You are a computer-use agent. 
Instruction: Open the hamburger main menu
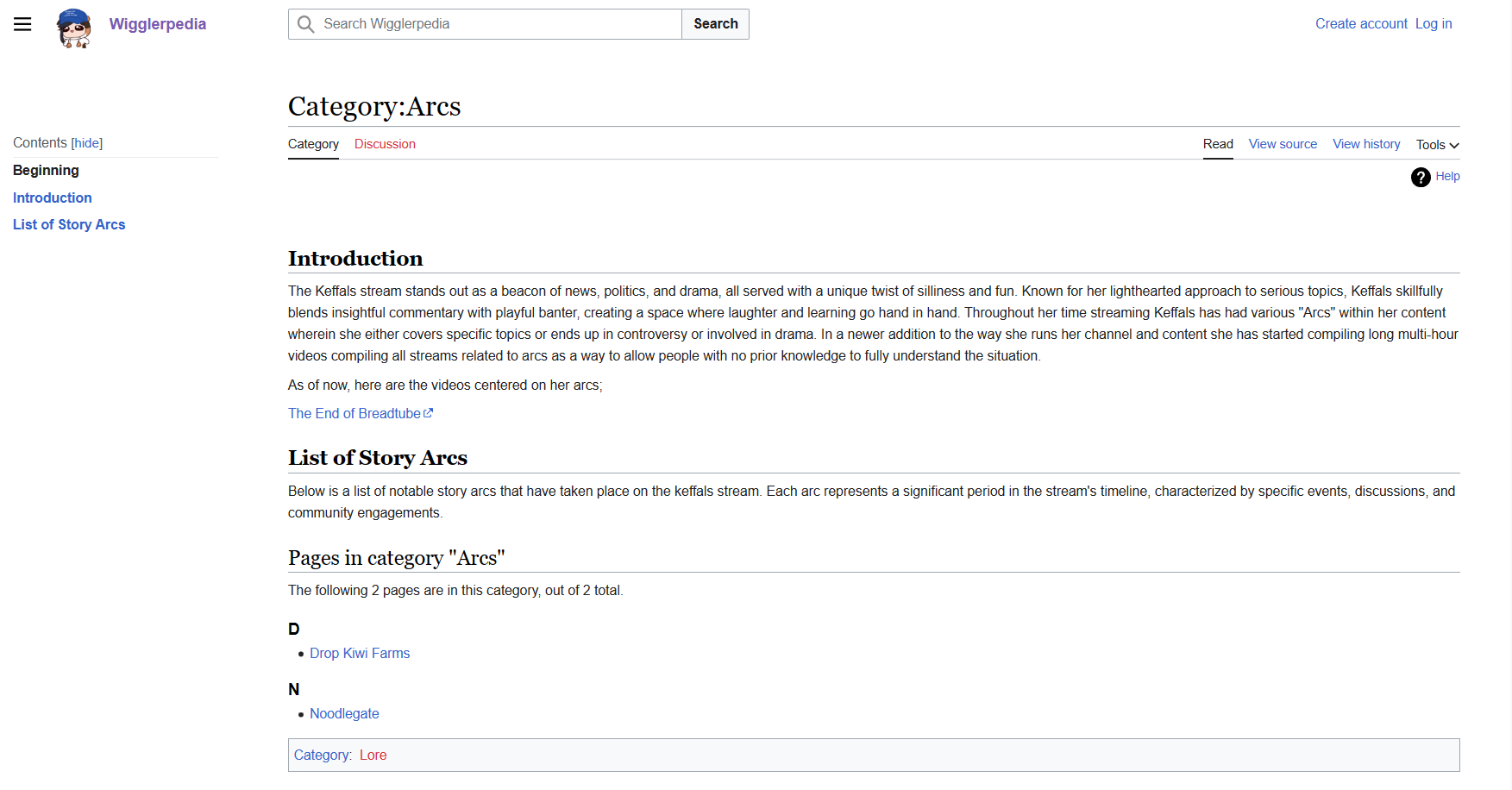tap(22, 24)
